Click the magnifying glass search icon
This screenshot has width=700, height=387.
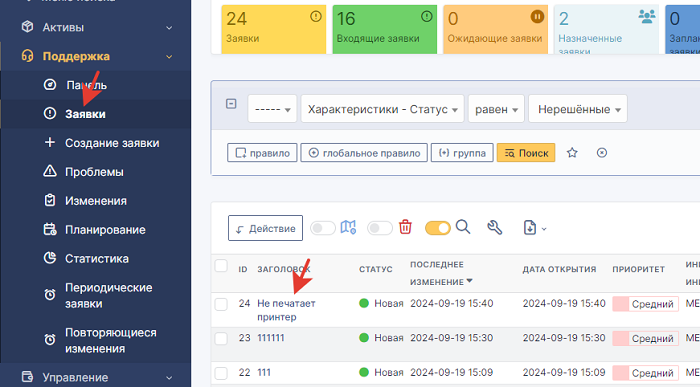463,227
